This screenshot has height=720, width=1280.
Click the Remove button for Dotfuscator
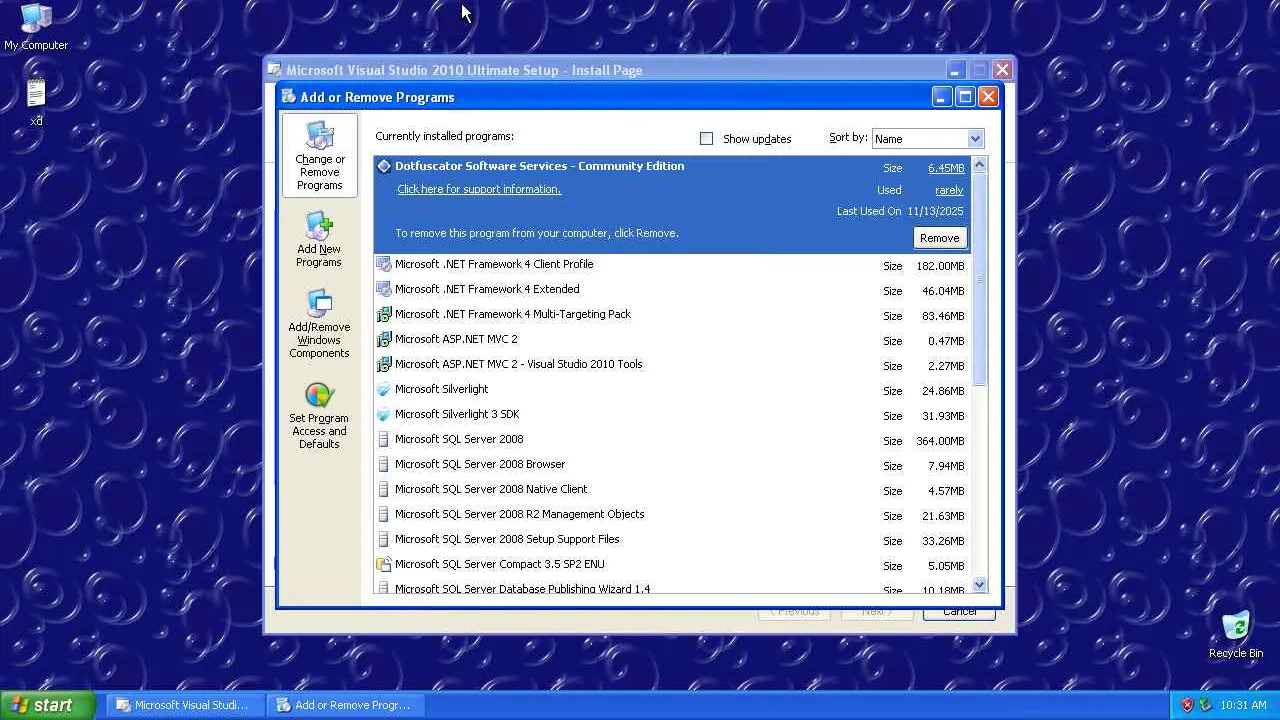point(939,238)
